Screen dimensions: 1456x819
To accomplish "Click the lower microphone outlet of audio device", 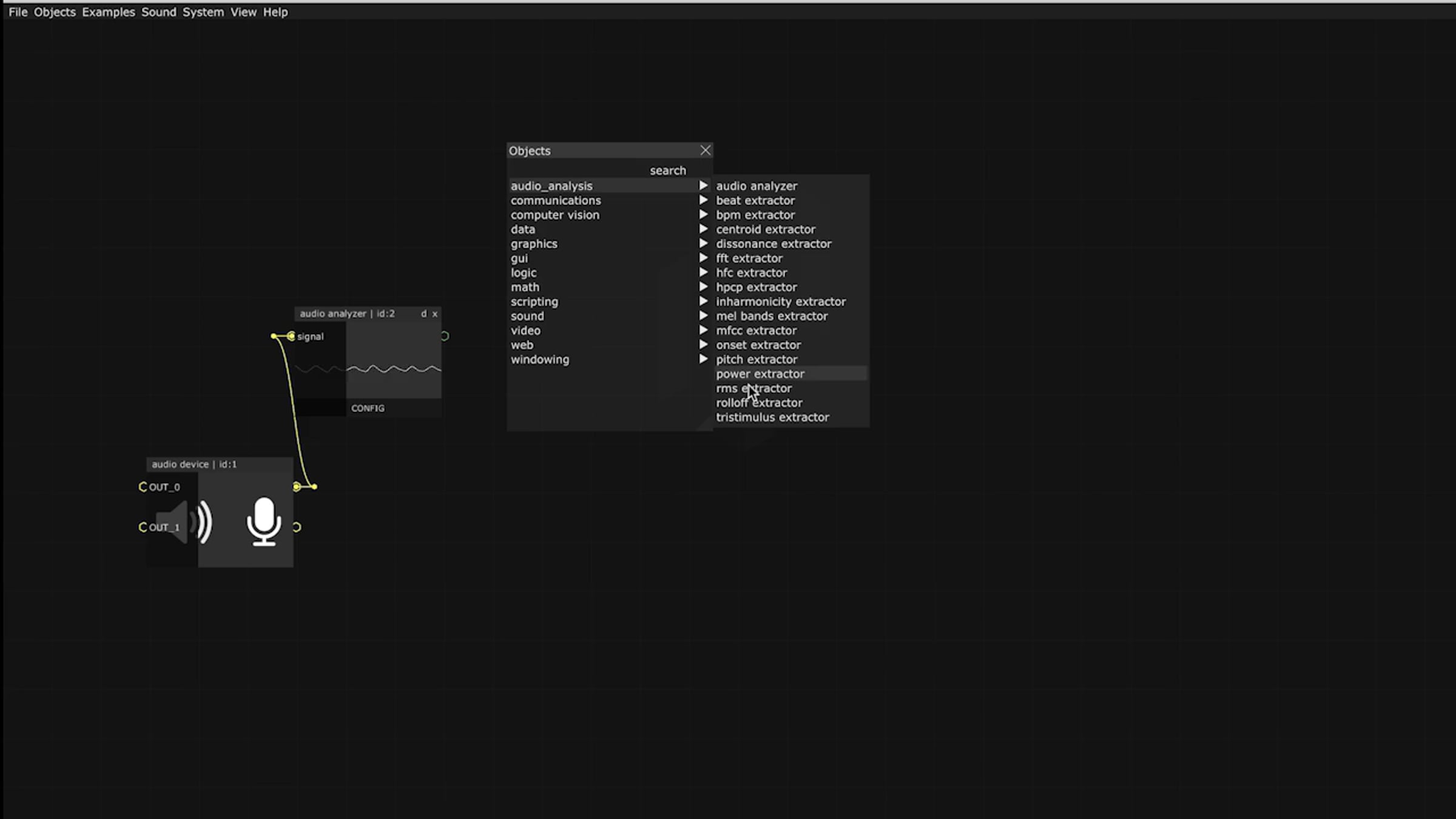I will tap(297, 527).
